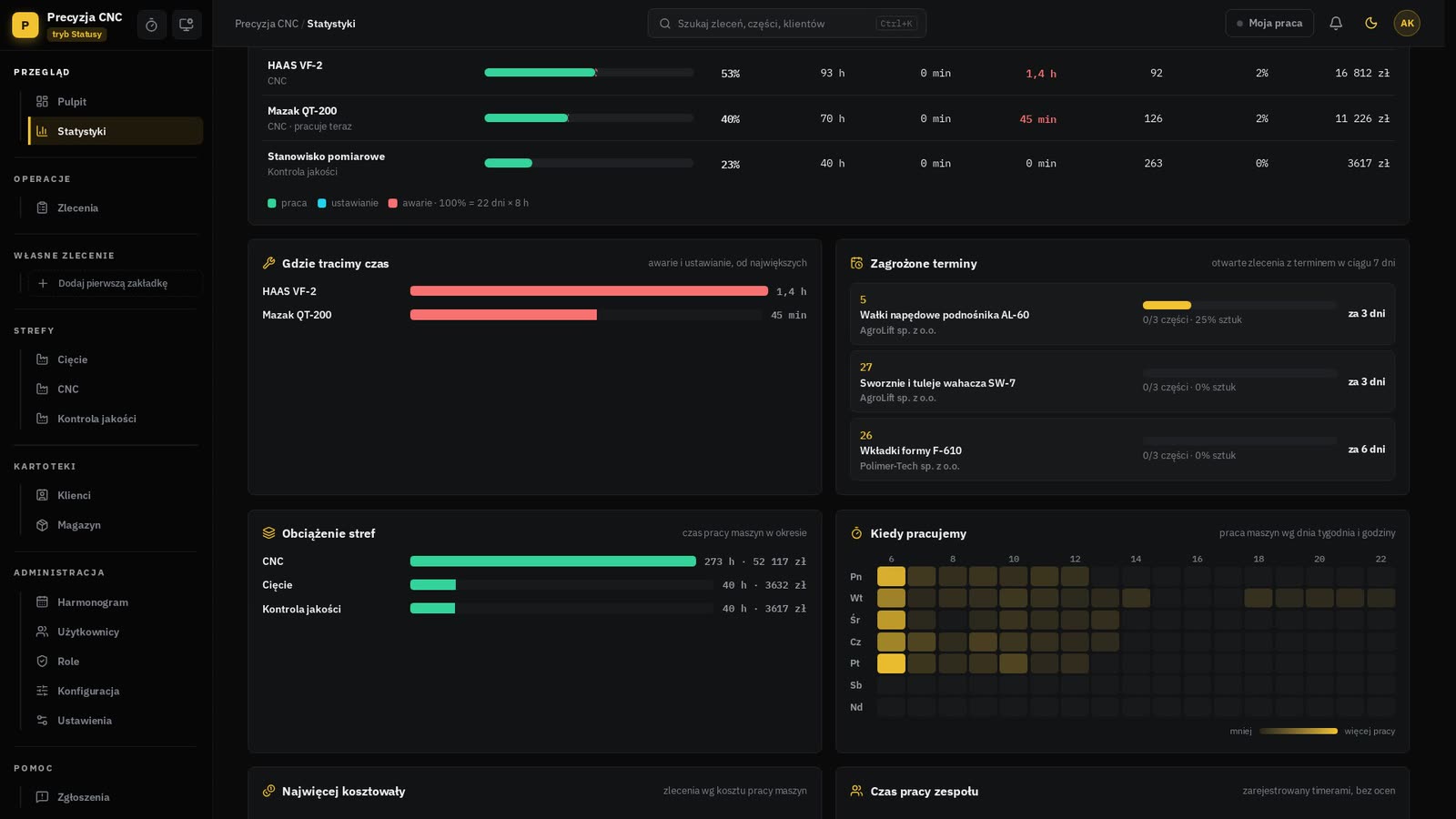Click the tryb Statusy badge
The image size is (1456, 819).
click(x=76, y=35)
